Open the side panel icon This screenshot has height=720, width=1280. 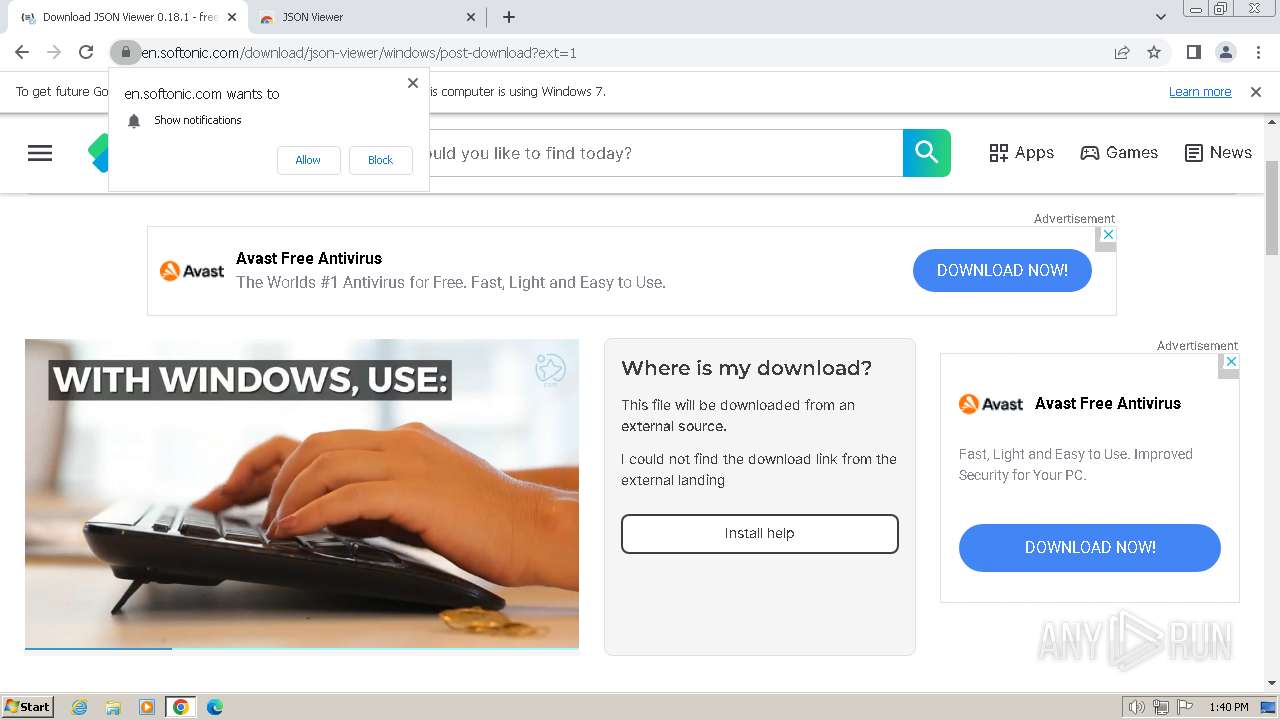coord(1193,52)
